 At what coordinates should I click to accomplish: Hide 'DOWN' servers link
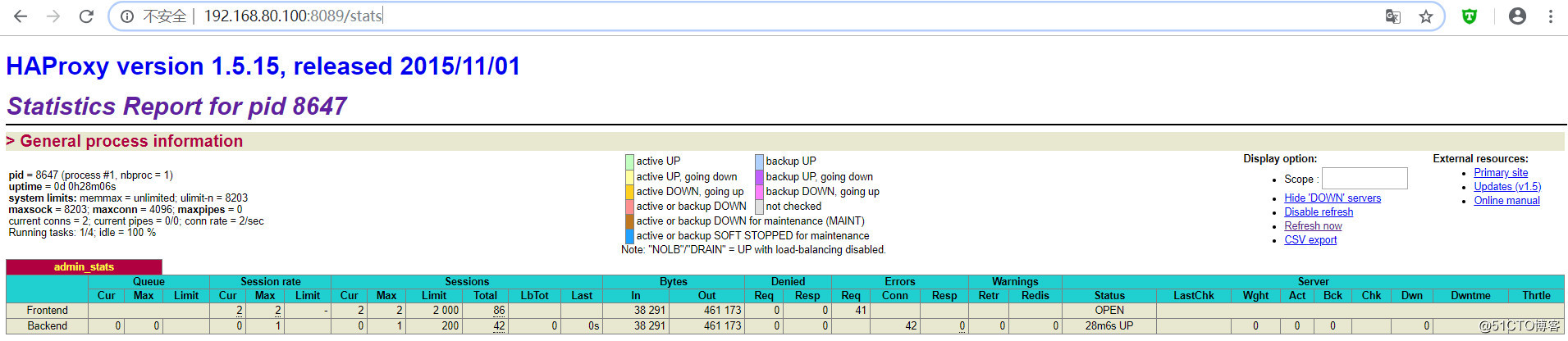click(x=1333, y=198)
